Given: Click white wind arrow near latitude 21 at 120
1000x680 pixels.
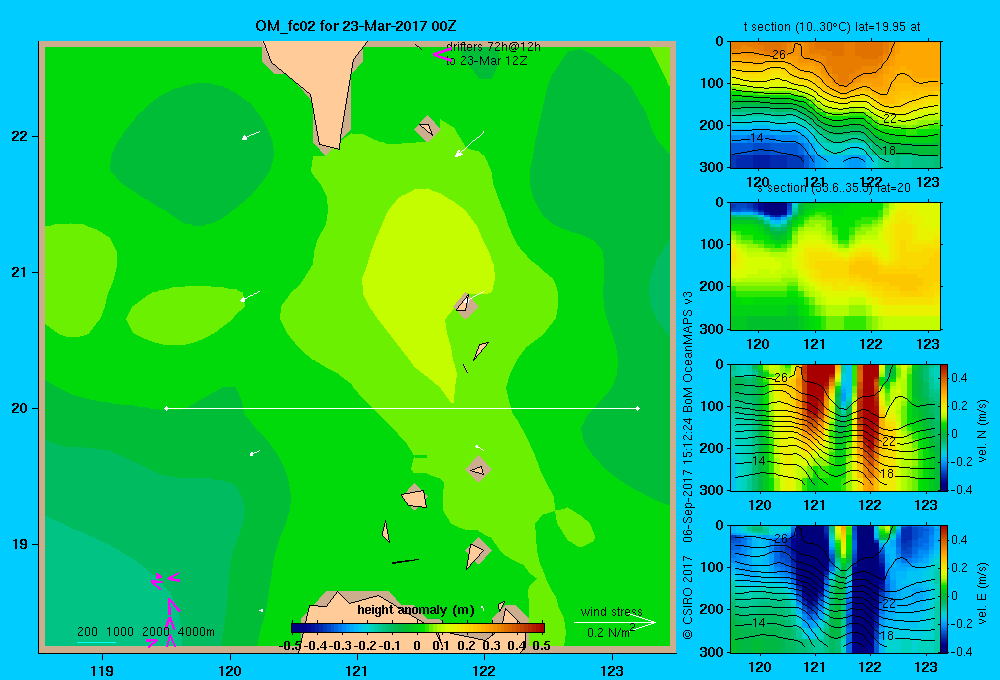Looking at the screenshot, I should click(x=250, y=297).
